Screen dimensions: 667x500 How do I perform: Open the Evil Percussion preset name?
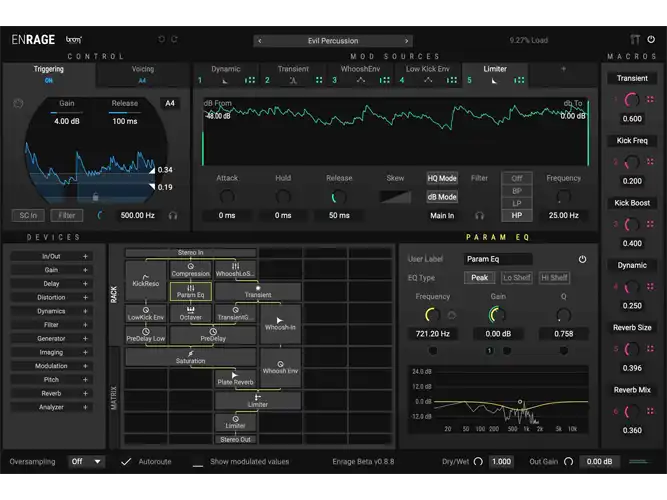(333, 41)
